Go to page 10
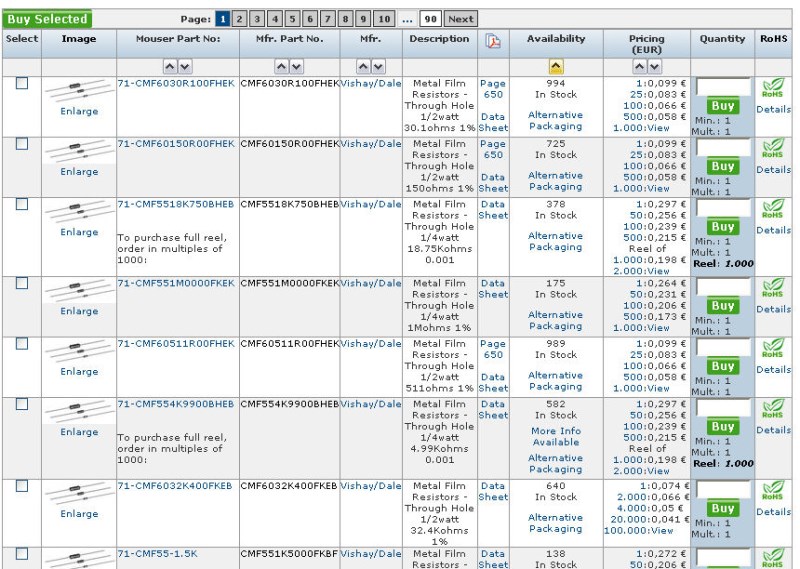 point(384,19)
